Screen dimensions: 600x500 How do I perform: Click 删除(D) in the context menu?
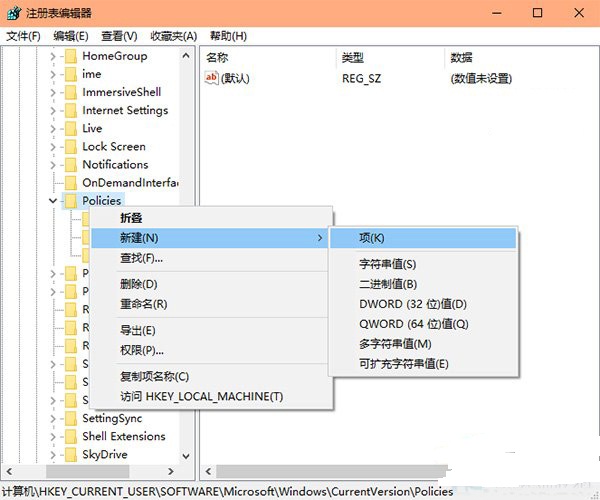point(138,284)
